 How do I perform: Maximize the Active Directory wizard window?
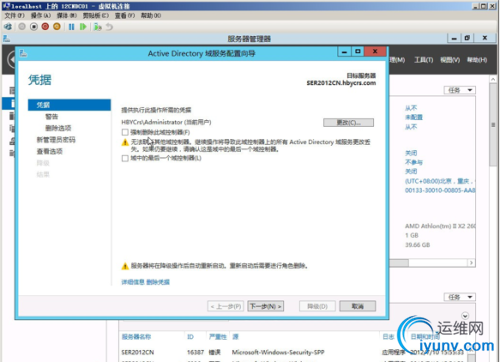tap(358, 51)
